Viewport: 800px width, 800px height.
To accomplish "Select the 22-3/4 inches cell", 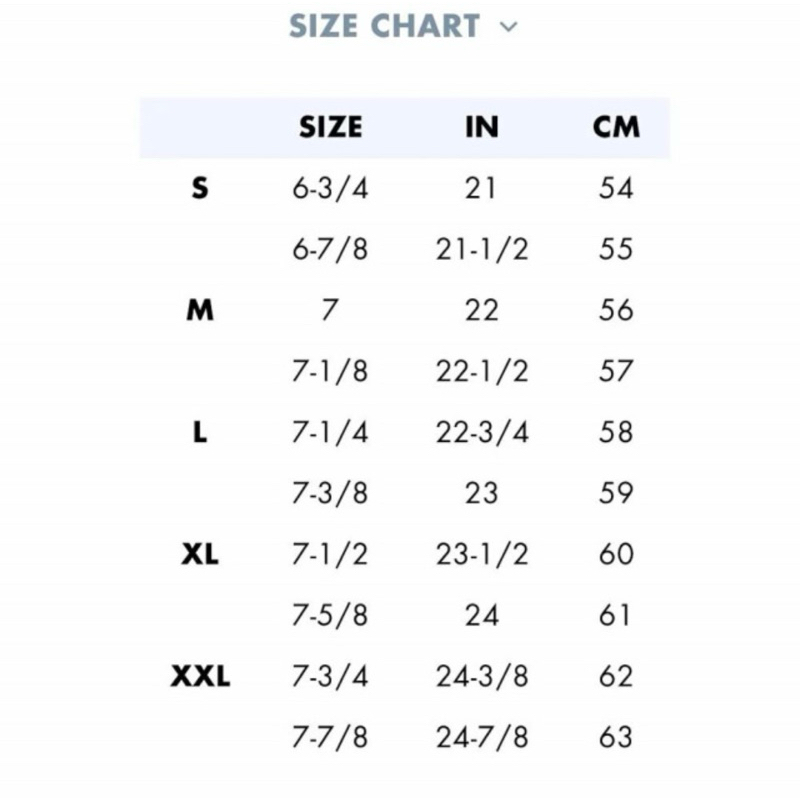I will (x=482, y=432).
